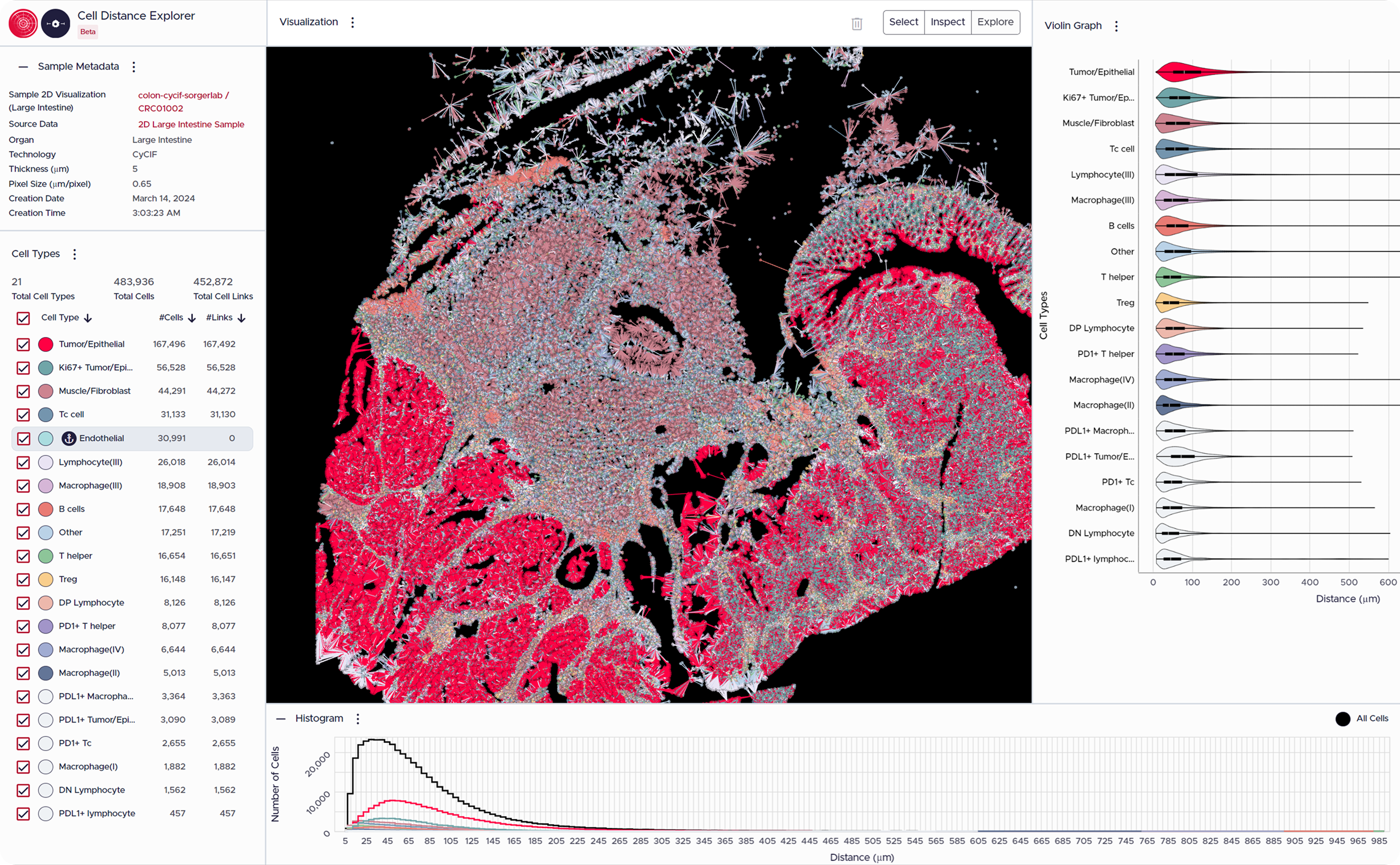The width and height of the screenshot is (1400, 865).
Task: Toggle the select-all cell types checkbox
Action: pos(23,318)
